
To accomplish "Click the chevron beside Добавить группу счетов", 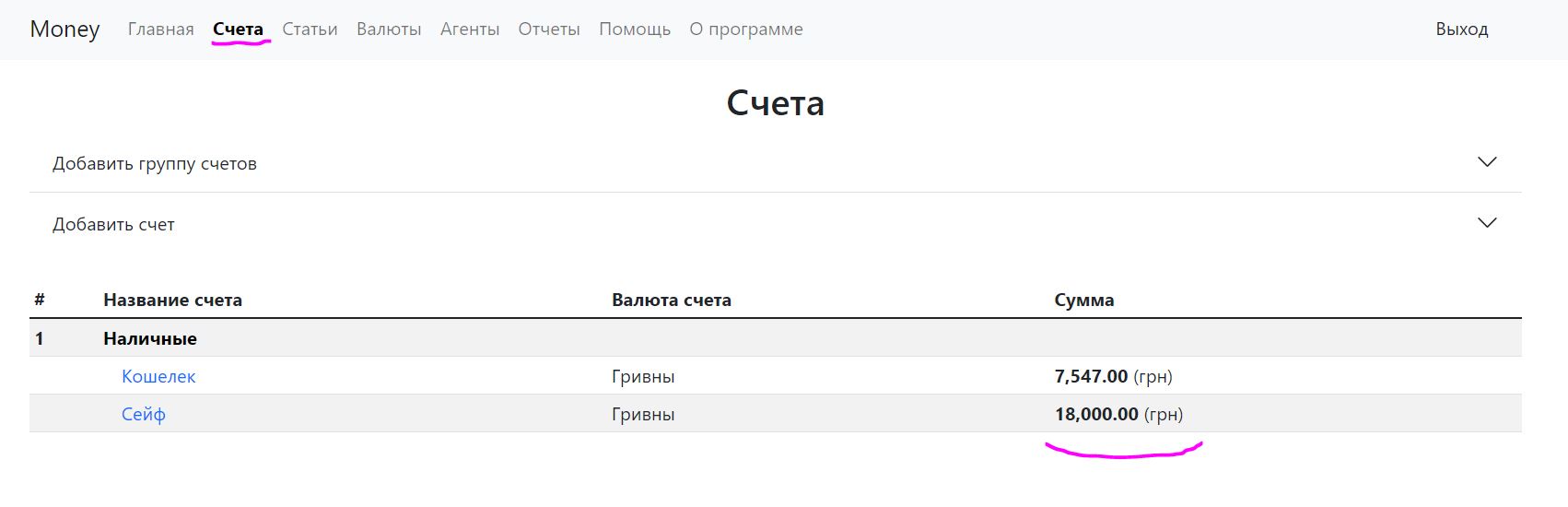I will tap(1486, 162).
